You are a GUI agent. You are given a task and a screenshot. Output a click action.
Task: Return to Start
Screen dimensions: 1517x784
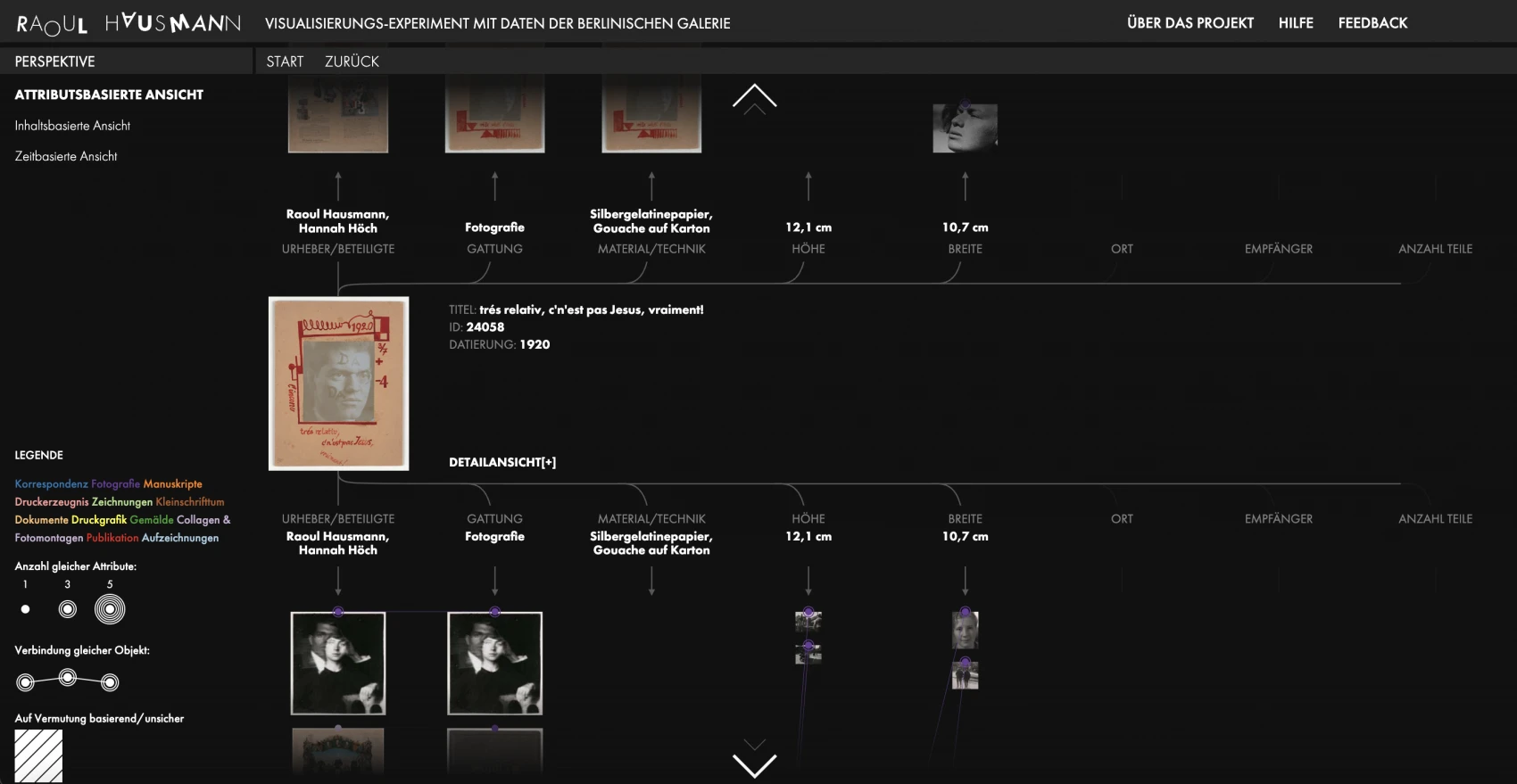pyautogui.click(x=285, y=62)
